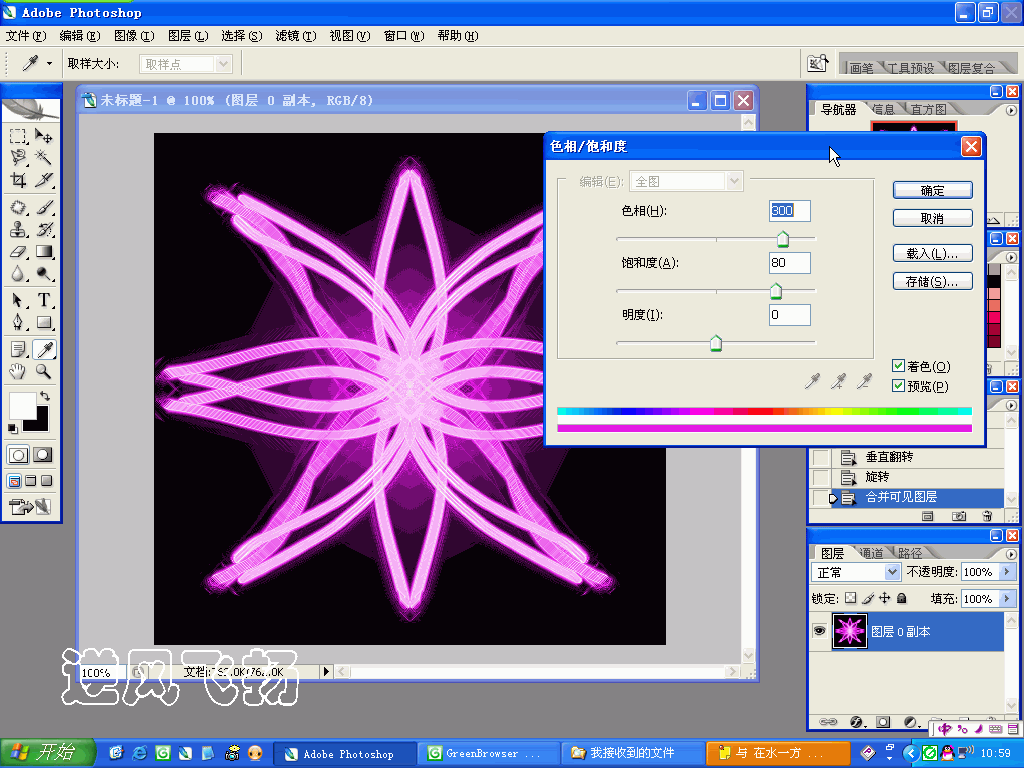The image size is (1024, 768).
Task: Open fill 填充 slider arrow
Action: pyautogui.click(x=1006, y=598)
